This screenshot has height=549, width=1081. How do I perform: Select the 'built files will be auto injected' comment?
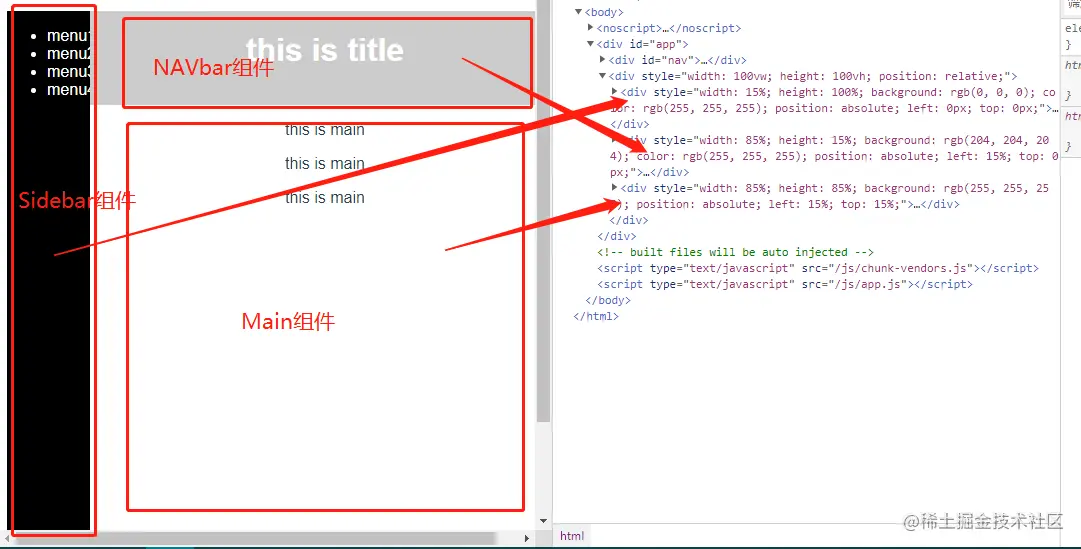[x=736, y=252]
